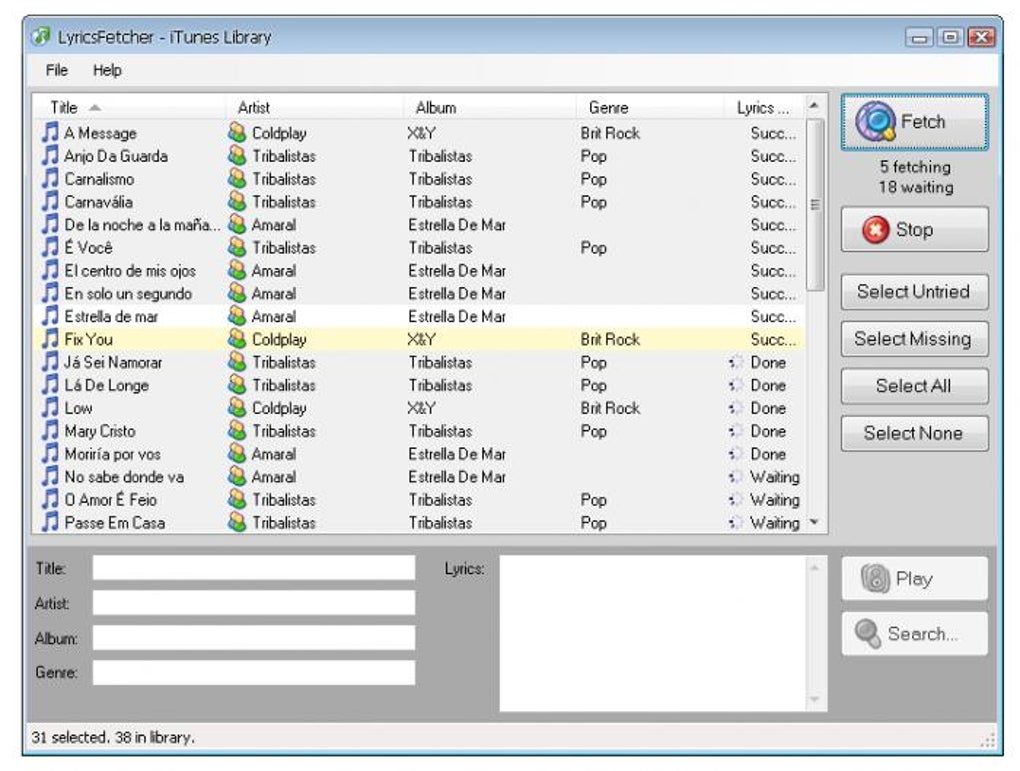
Task: Click music note icon for Carnavália
Action: pyautogui.click(x=50, y=202)
